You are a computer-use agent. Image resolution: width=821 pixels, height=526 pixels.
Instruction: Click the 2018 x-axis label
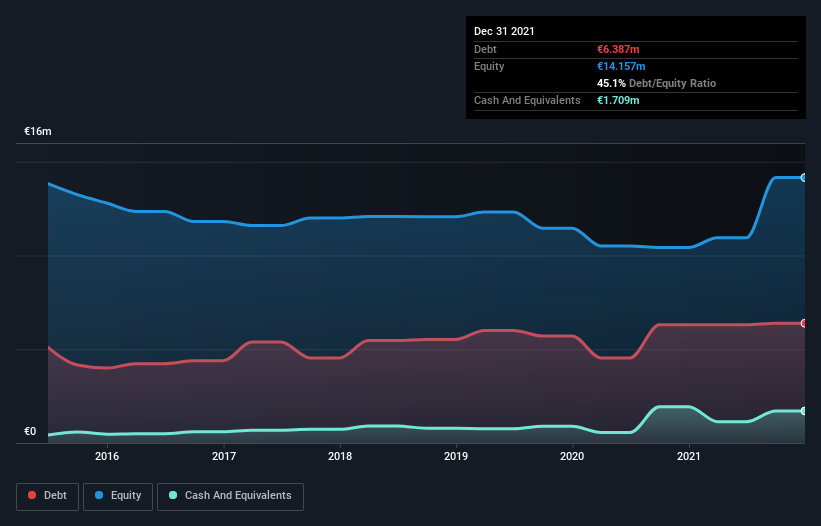(x=340, y=456)
